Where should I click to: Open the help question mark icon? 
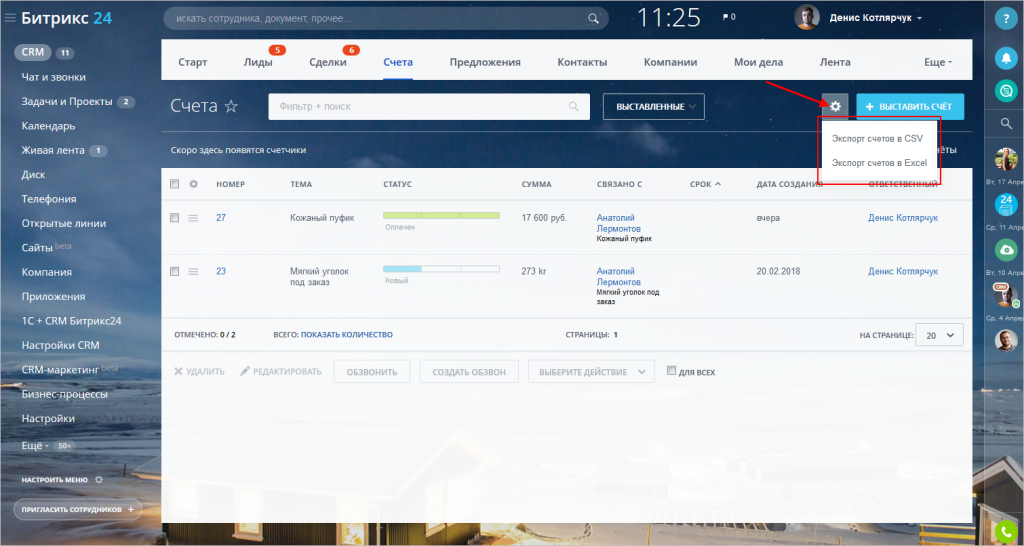(1006, 18)
